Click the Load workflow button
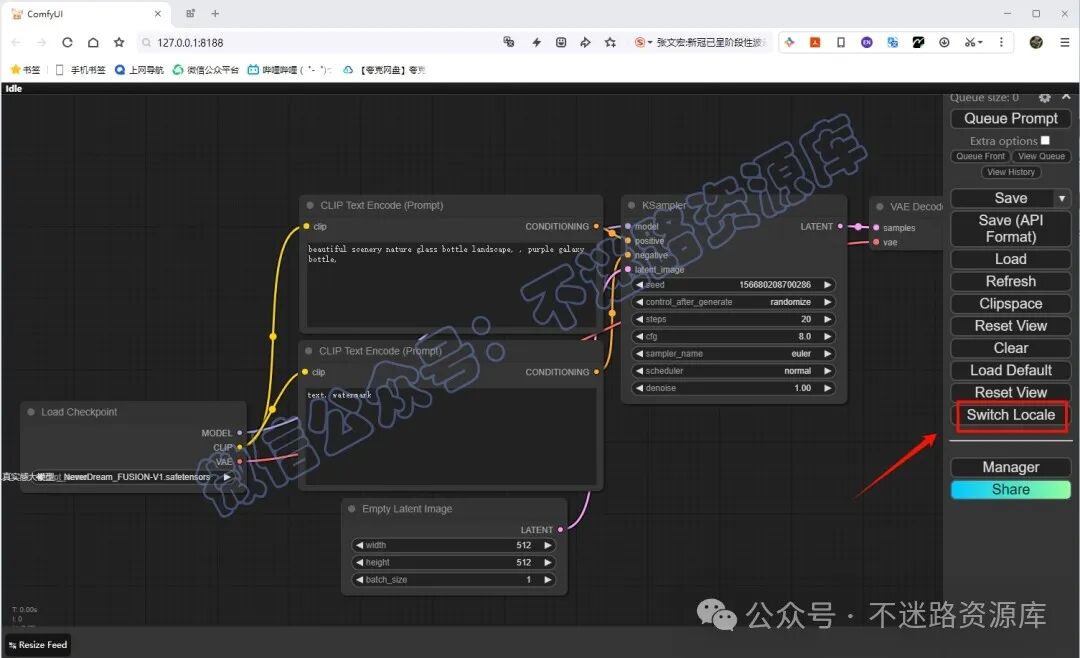 pyautogui.click(x=1010, y=259)
